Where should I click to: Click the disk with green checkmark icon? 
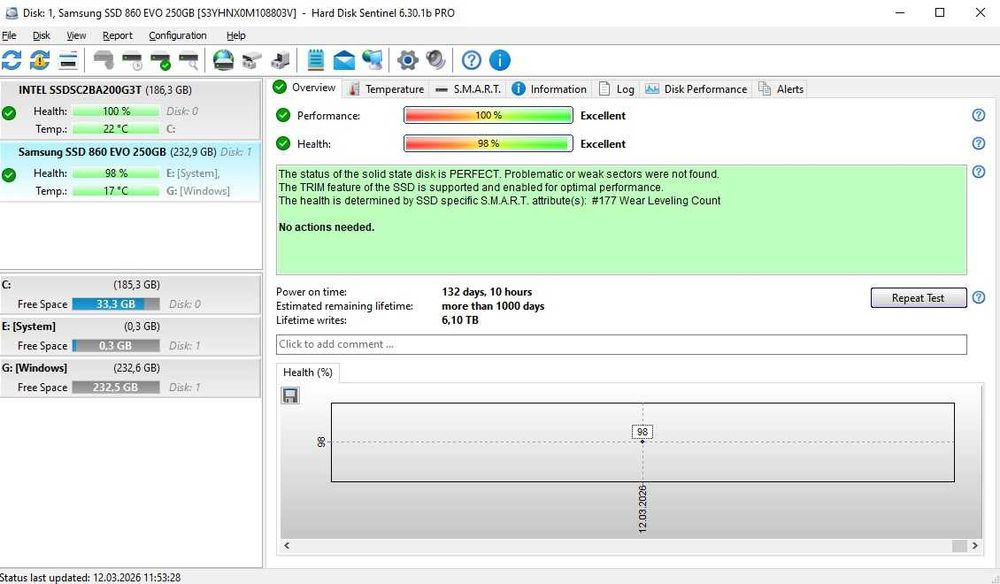tap(160, 61)
